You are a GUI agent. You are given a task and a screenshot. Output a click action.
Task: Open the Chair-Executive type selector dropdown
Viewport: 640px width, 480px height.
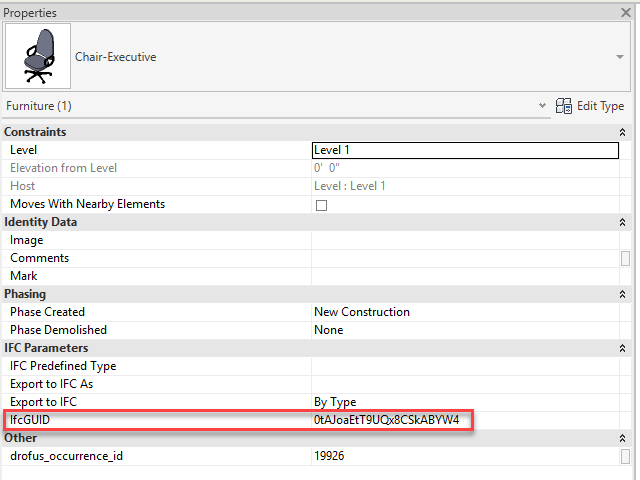click(619, 58)
